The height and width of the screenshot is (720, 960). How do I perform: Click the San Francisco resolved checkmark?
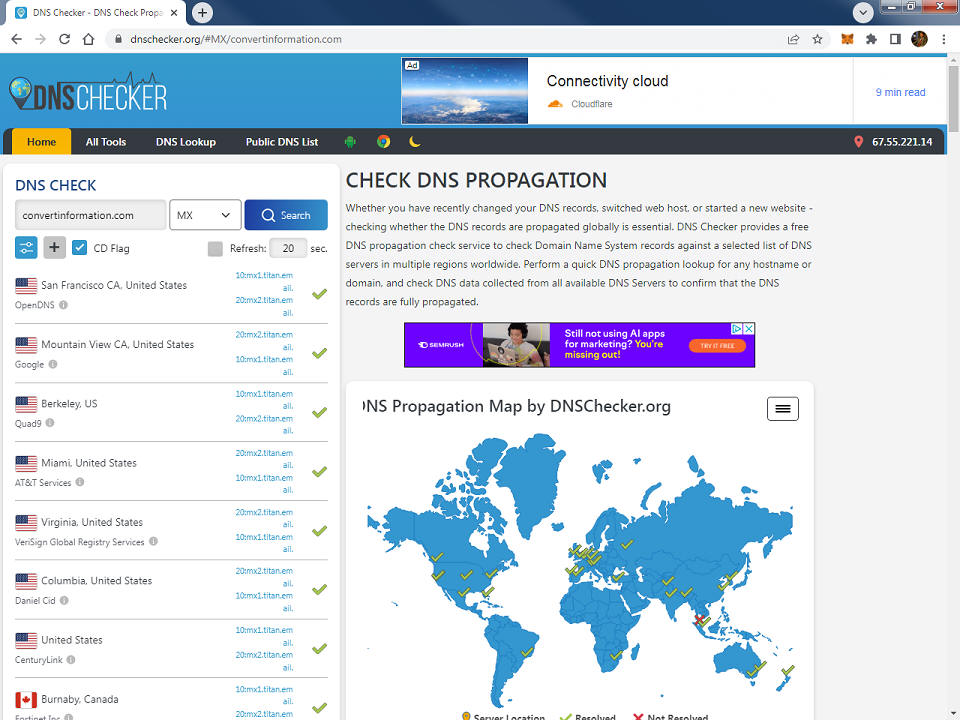(319, 294)
